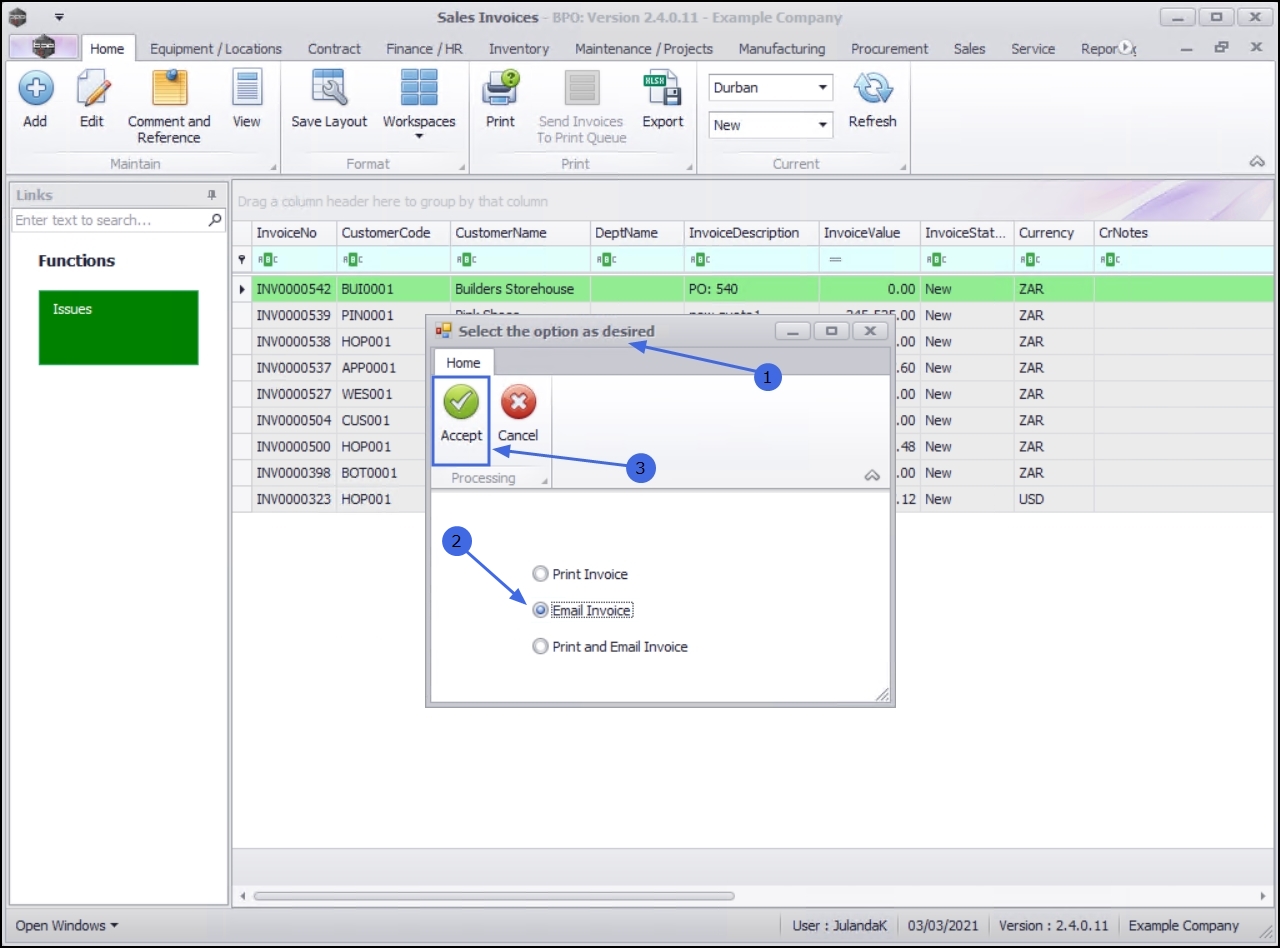Expand the Format group launcher
Image resolution: width=1280 pixels, height=948 pixels.
462,167
